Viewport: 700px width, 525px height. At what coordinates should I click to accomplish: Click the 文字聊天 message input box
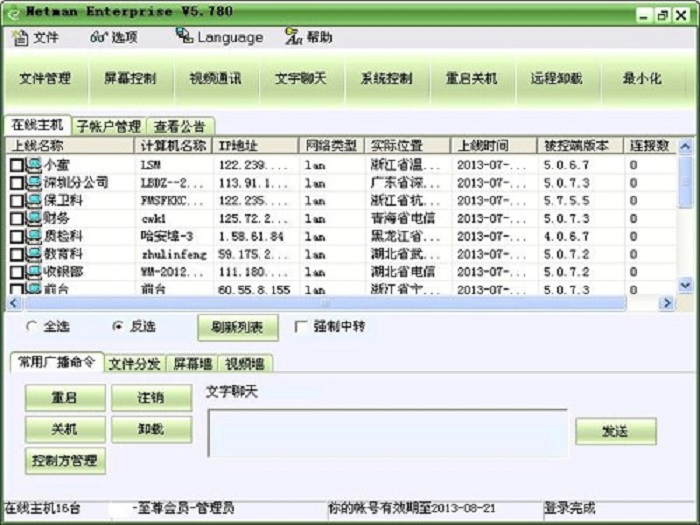click(x=388, y=433)
